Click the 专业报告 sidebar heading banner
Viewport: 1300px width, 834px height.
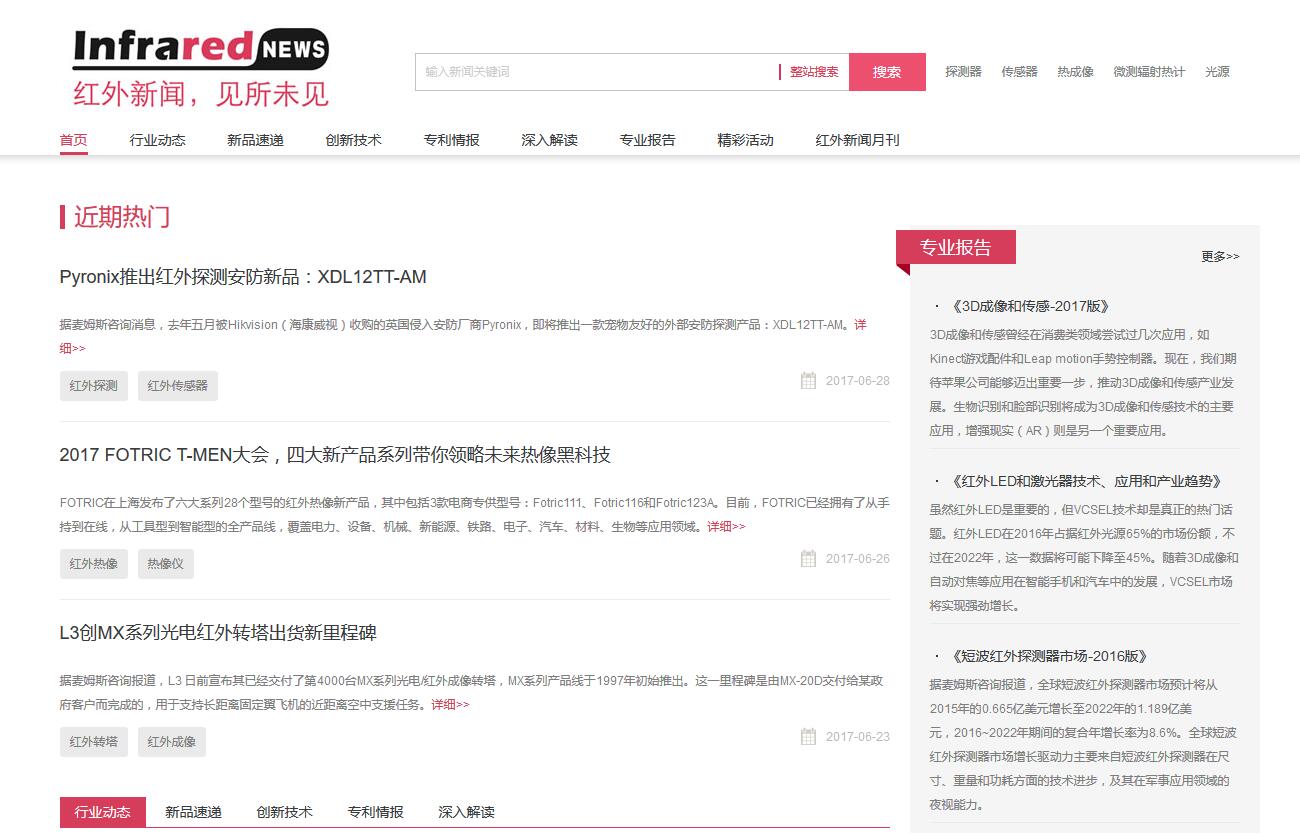(956, 248)
